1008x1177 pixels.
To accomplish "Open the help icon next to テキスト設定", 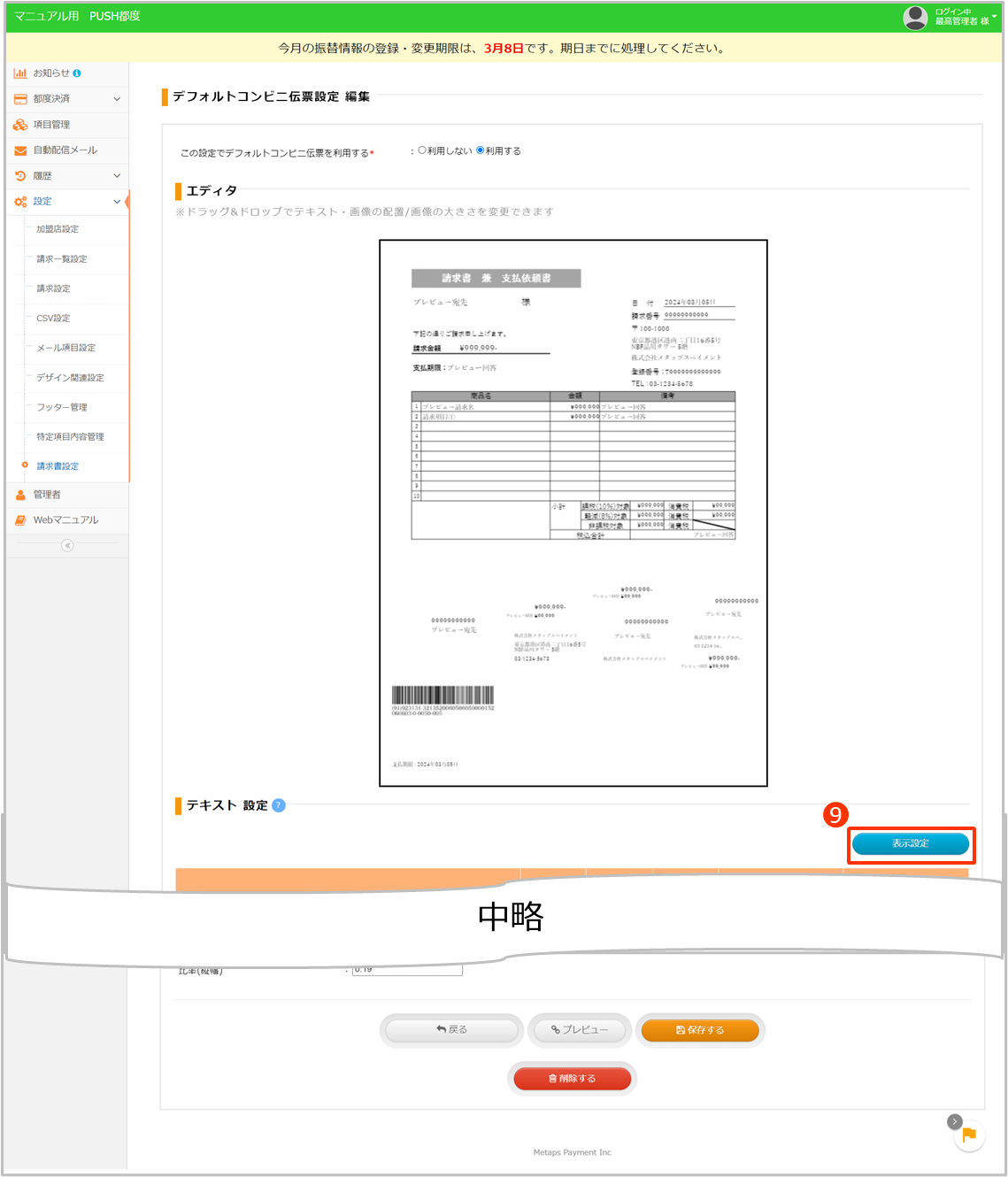I will pos(279,805).
